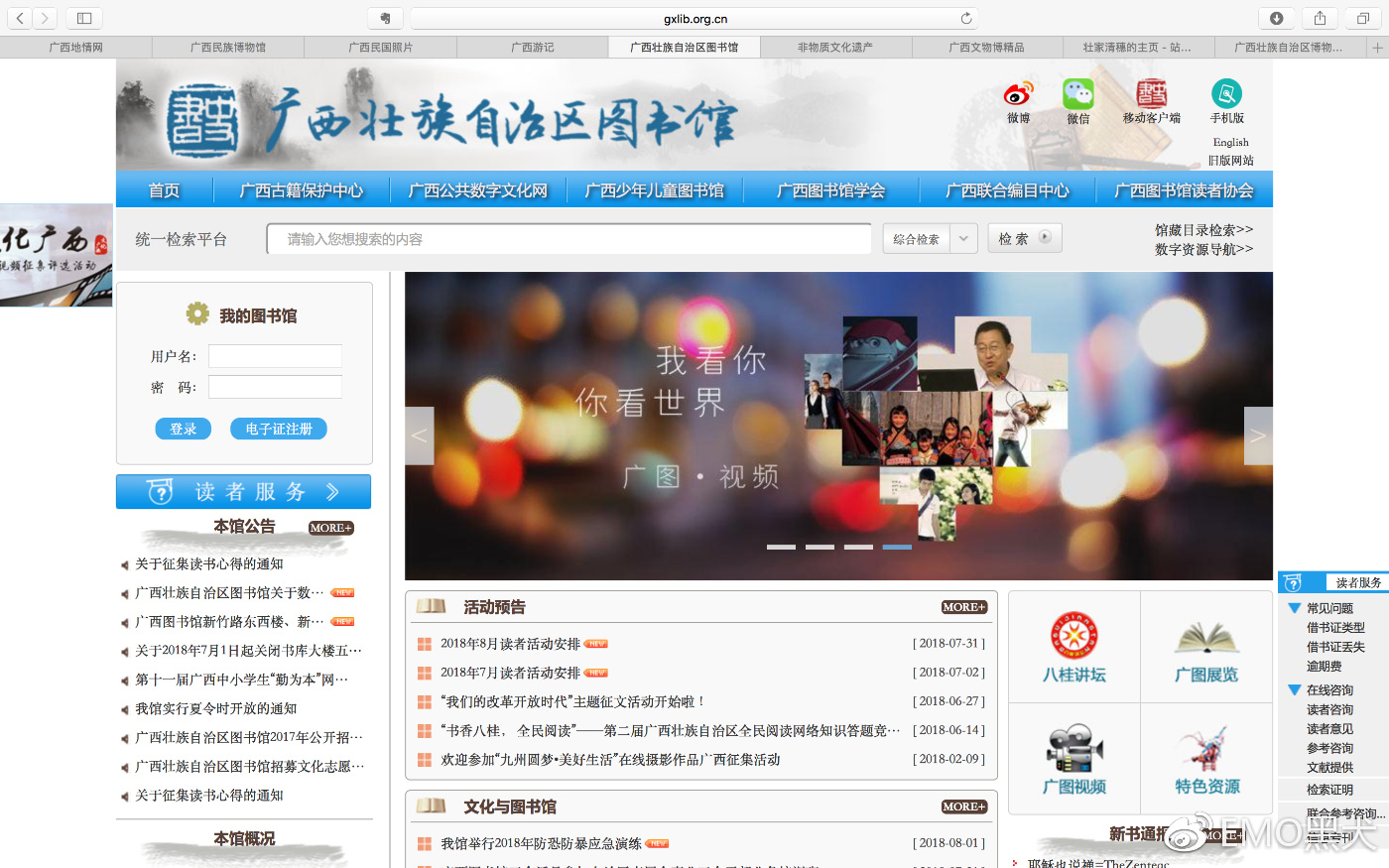Open 我馆实行夏令时开放的通知 notice

coord(215,708)
